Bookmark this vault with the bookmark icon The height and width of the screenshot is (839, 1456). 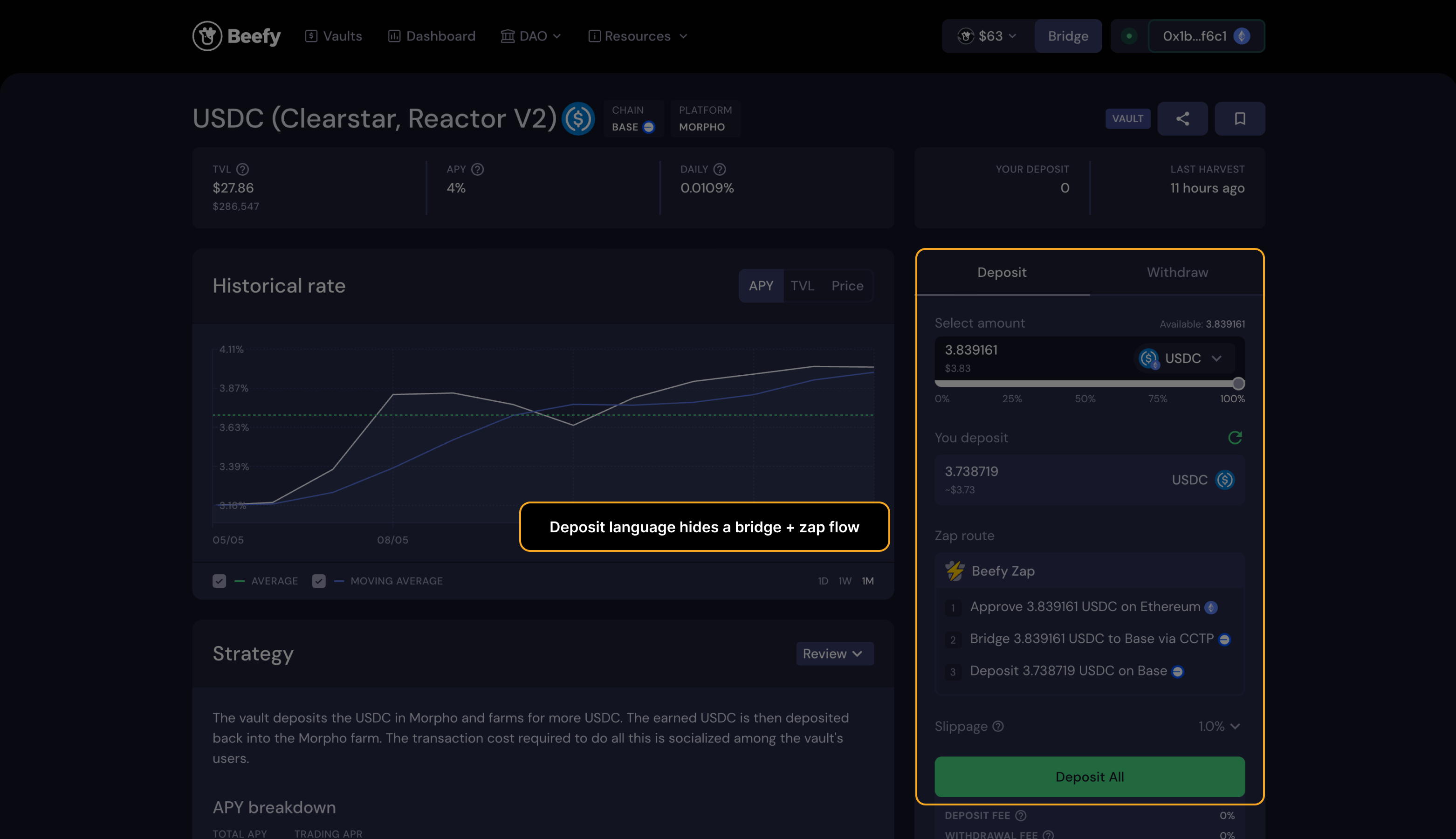(x=1240, y=119)
